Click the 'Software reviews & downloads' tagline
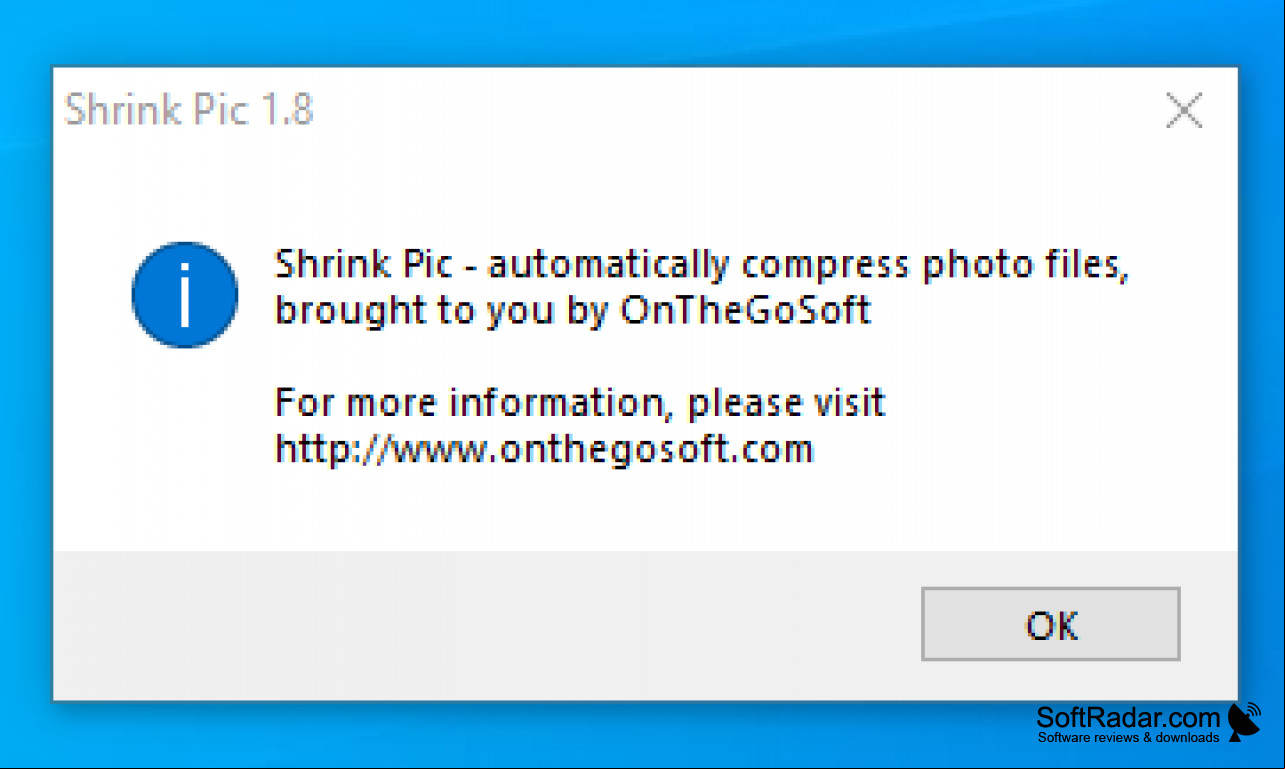 point(1128,738)
